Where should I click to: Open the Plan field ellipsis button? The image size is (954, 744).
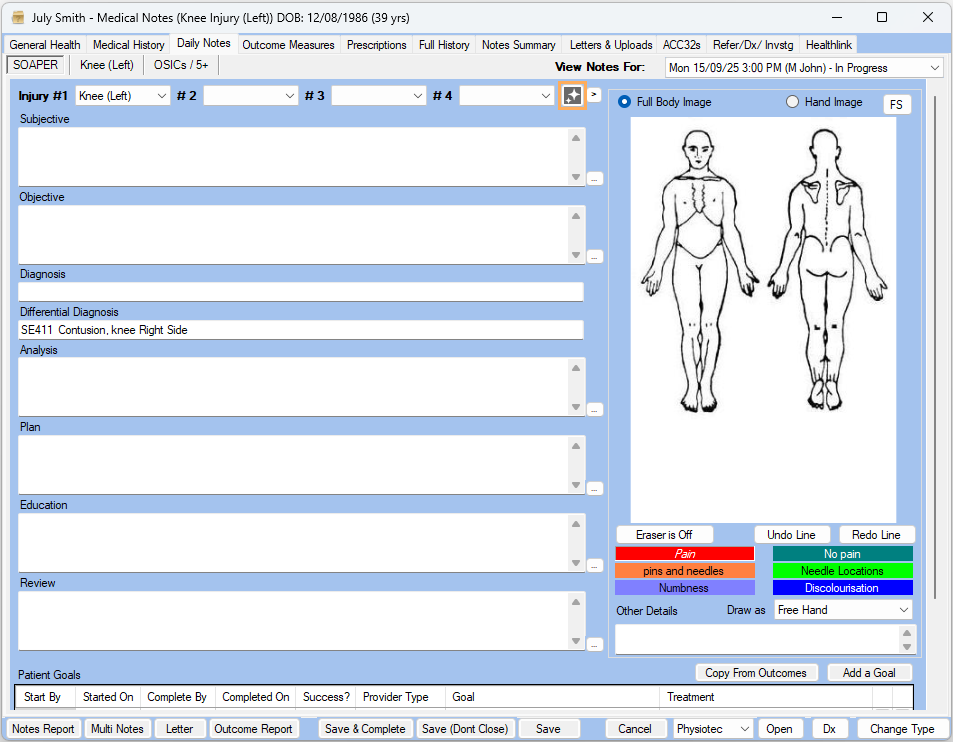595,487
